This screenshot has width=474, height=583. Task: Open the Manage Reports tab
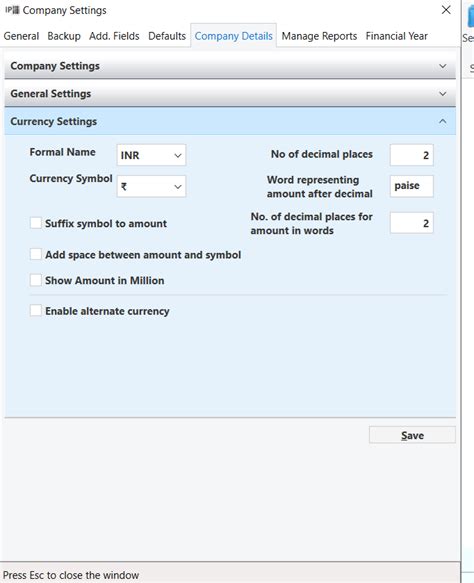point(319,36)
